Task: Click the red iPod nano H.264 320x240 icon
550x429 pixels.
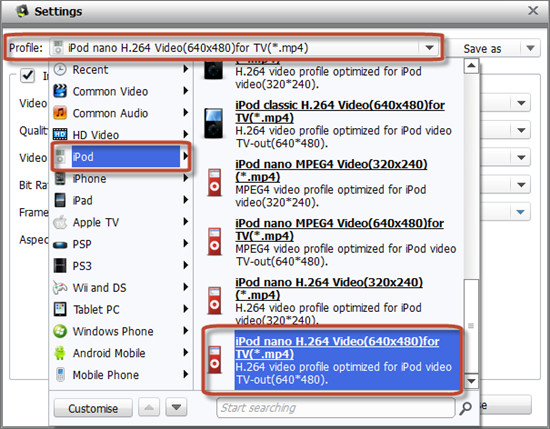Action: [x=215, y=301]
